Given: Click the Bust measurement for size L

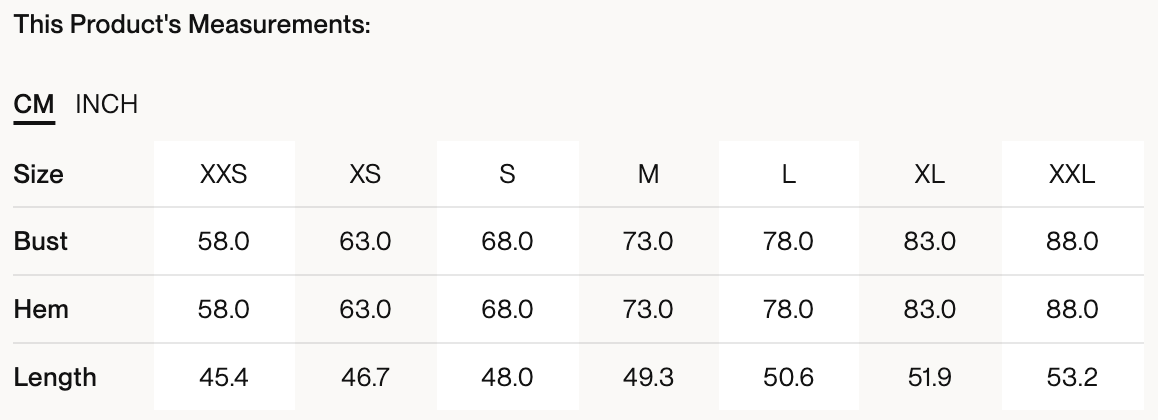Looking at the screenshot, I should point(789,241).
